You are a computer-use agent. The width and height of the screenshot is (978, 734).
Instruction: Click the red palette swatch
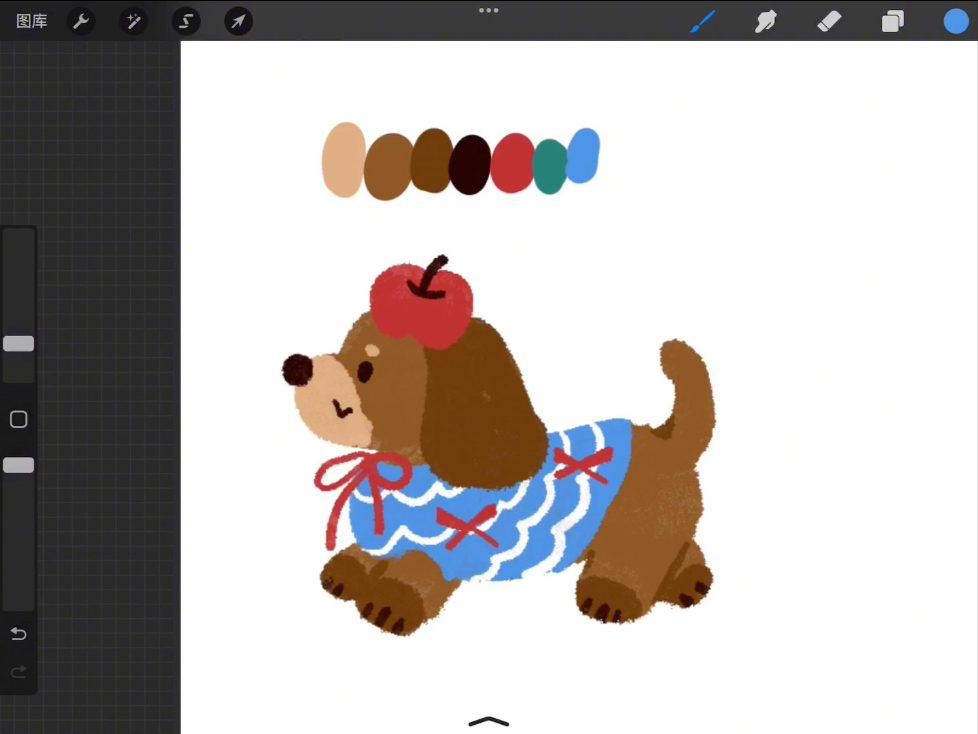(x=513, y=163)
